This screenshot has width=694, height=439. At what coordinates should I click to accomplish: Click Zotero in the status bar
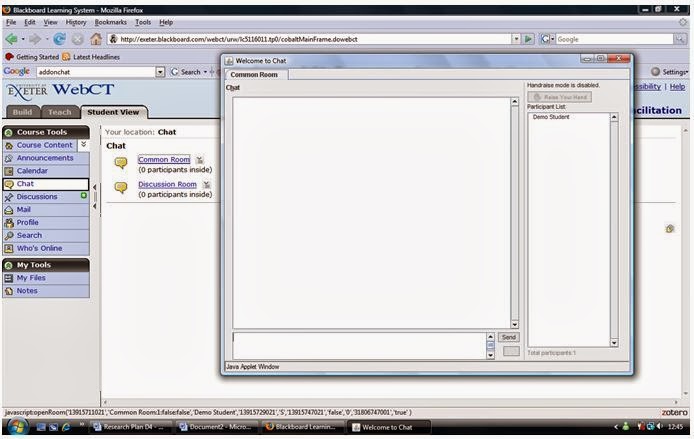pos(675,412)
